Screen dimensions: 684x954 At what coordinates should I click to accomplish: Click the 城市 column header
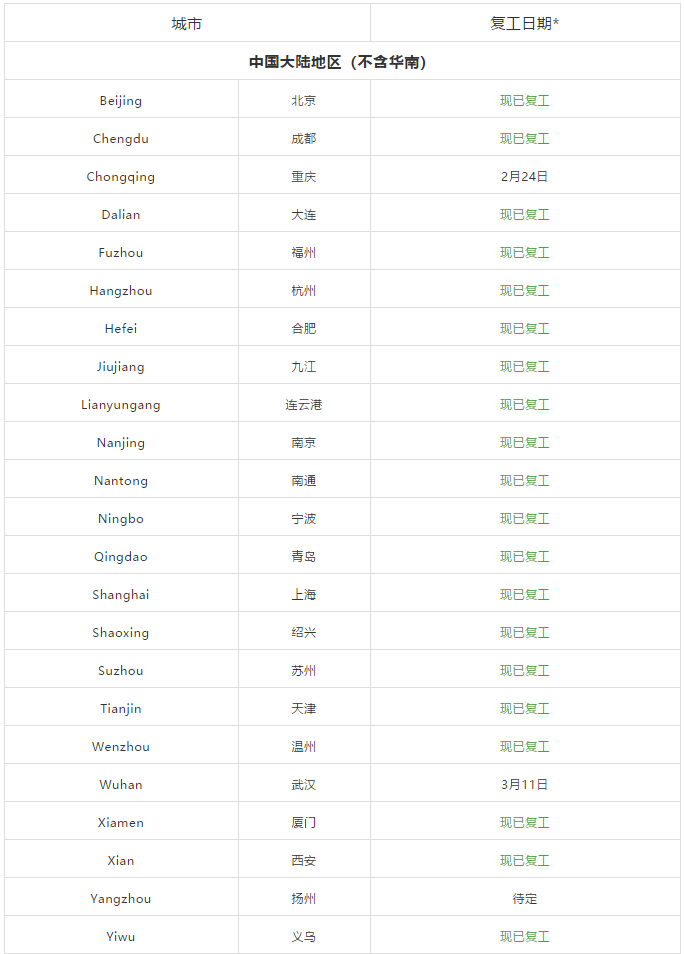(187, 23)
